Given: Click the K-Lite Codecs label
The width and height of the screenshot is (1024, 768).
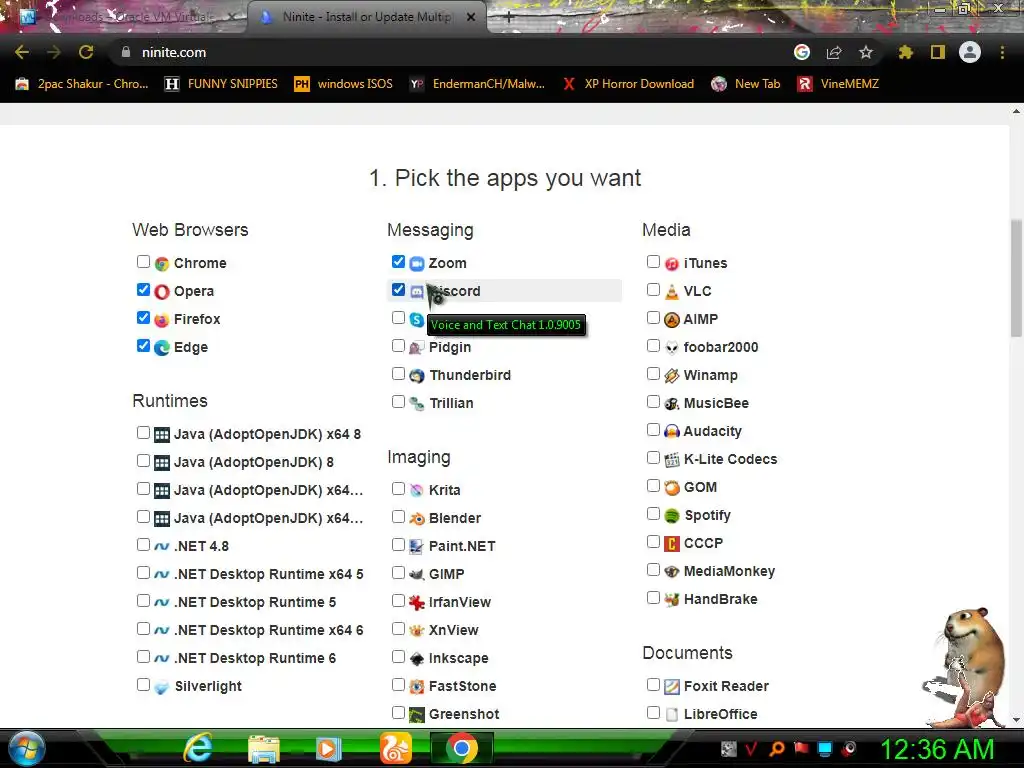Looking at the screenshot, I should point(730,460).
